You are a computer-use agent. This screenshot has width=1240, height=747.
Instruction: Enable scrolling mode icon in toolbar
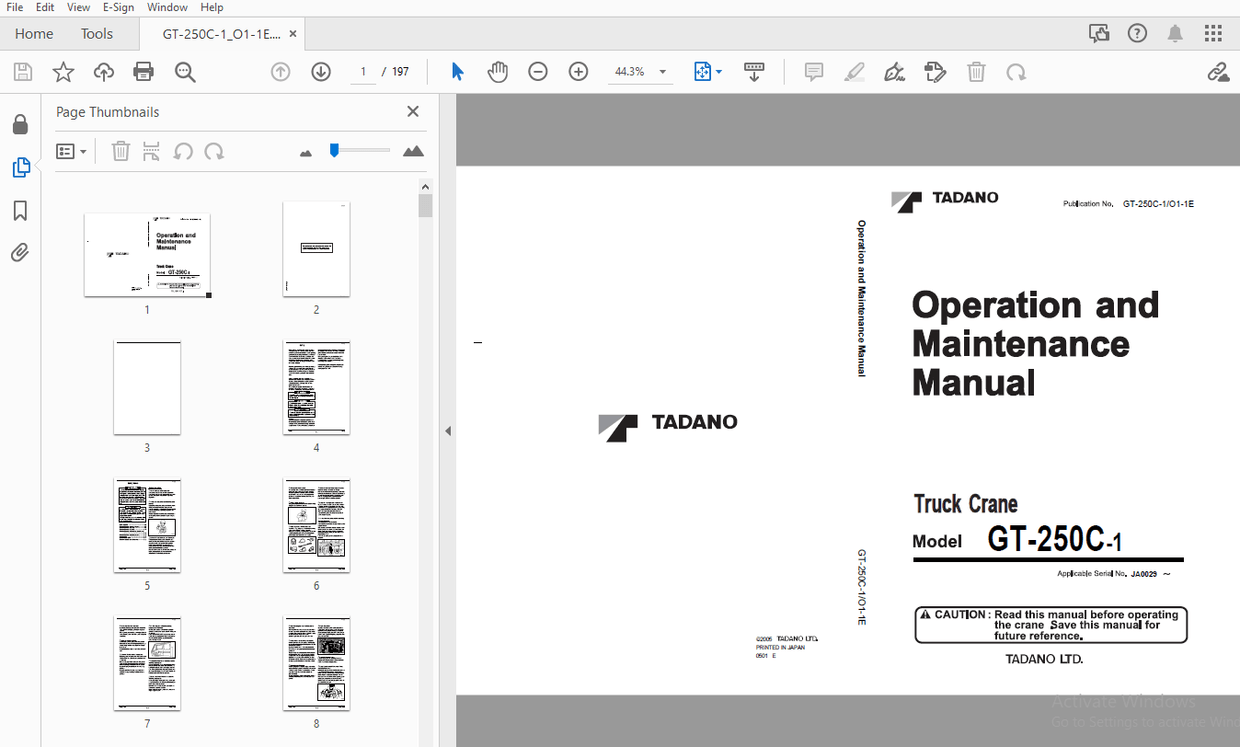tap(754, 71)
